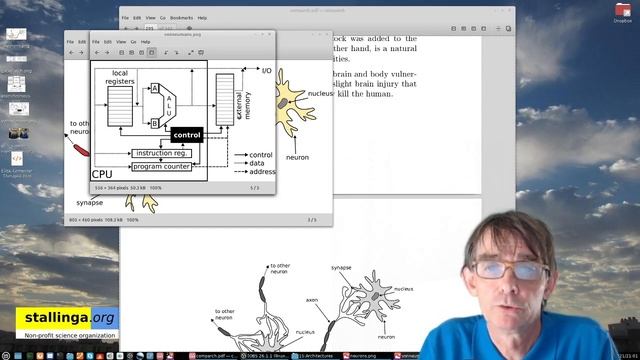Open Help menu in PDF viewer window

pyautogui.click(x=202, y=18)
